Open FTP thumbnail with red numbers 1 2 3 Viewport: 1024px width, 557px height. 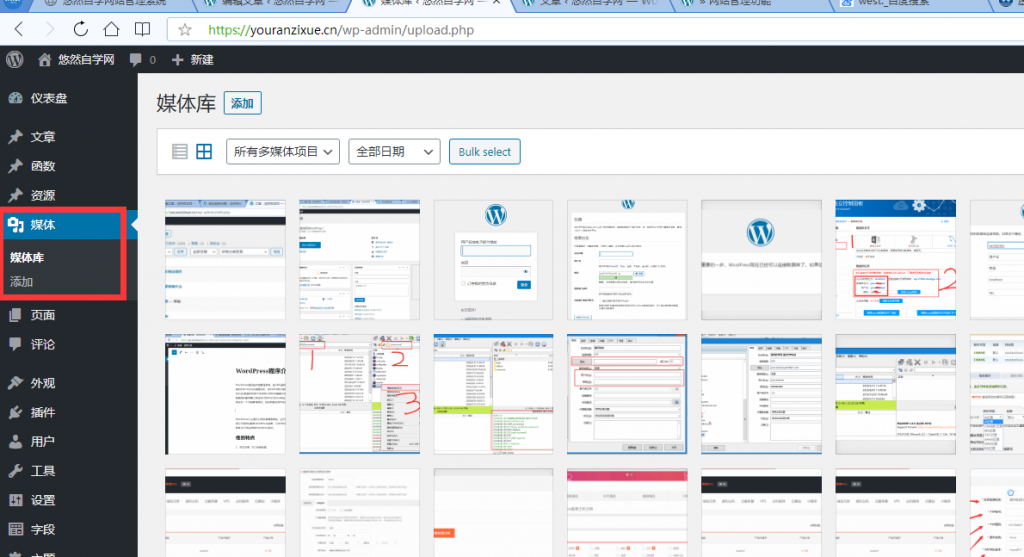[x=359, y=394]
